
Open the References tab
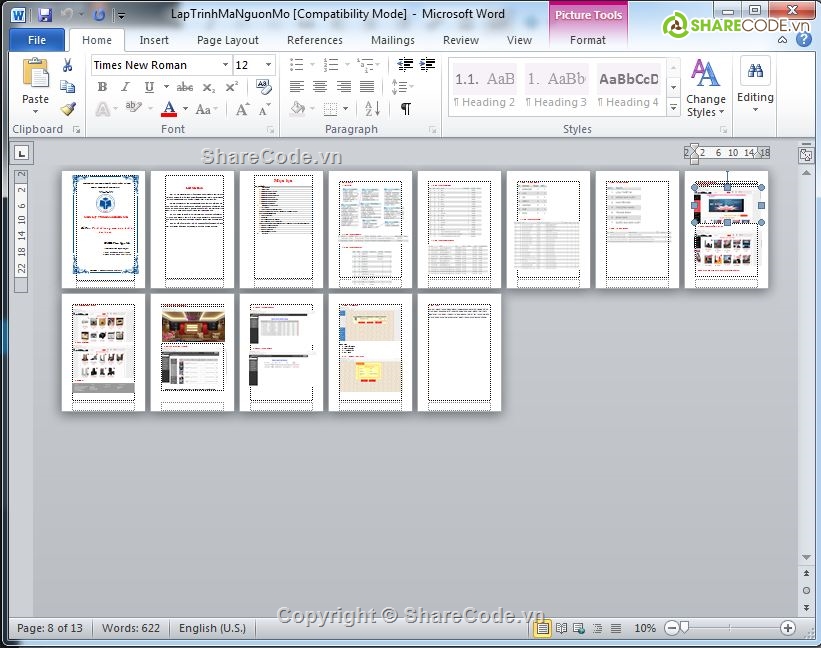tap(315, 40)
